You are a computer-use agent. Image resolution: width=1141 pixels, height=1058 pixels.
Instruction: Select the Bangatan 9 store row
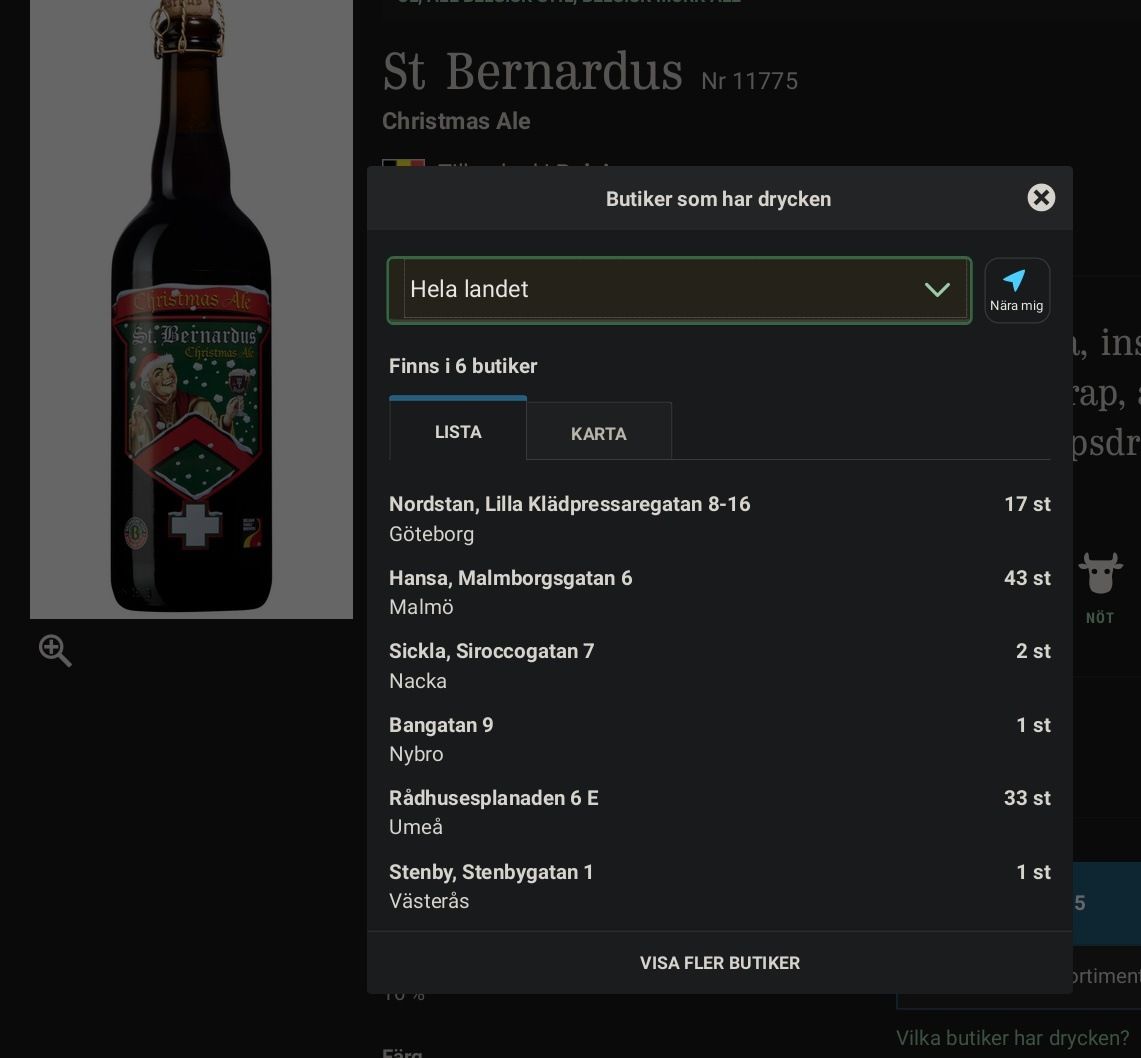pyautogui.click(x=719, y=739)
